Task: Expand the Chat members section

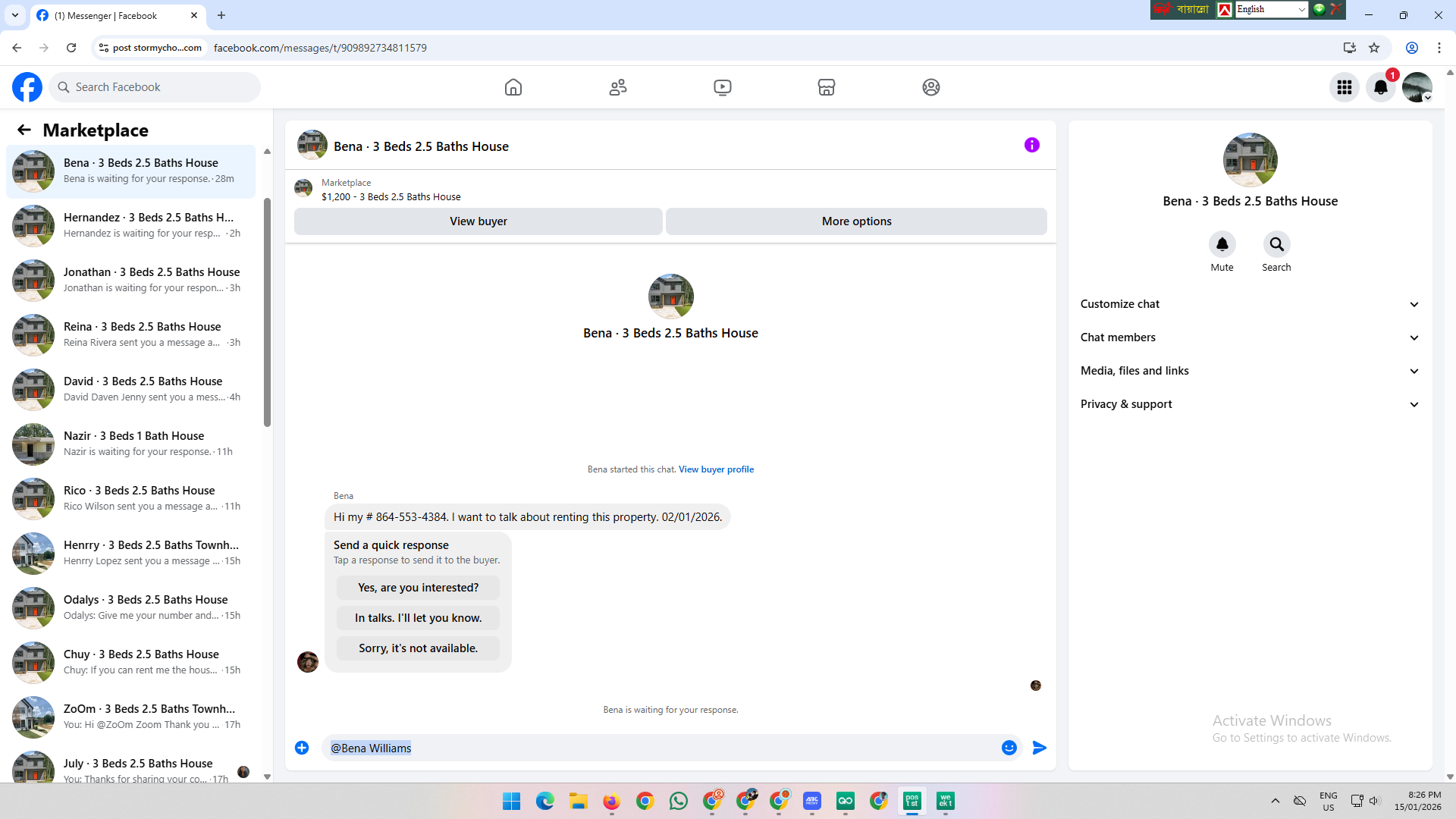Action: [x=1250, y=337]
